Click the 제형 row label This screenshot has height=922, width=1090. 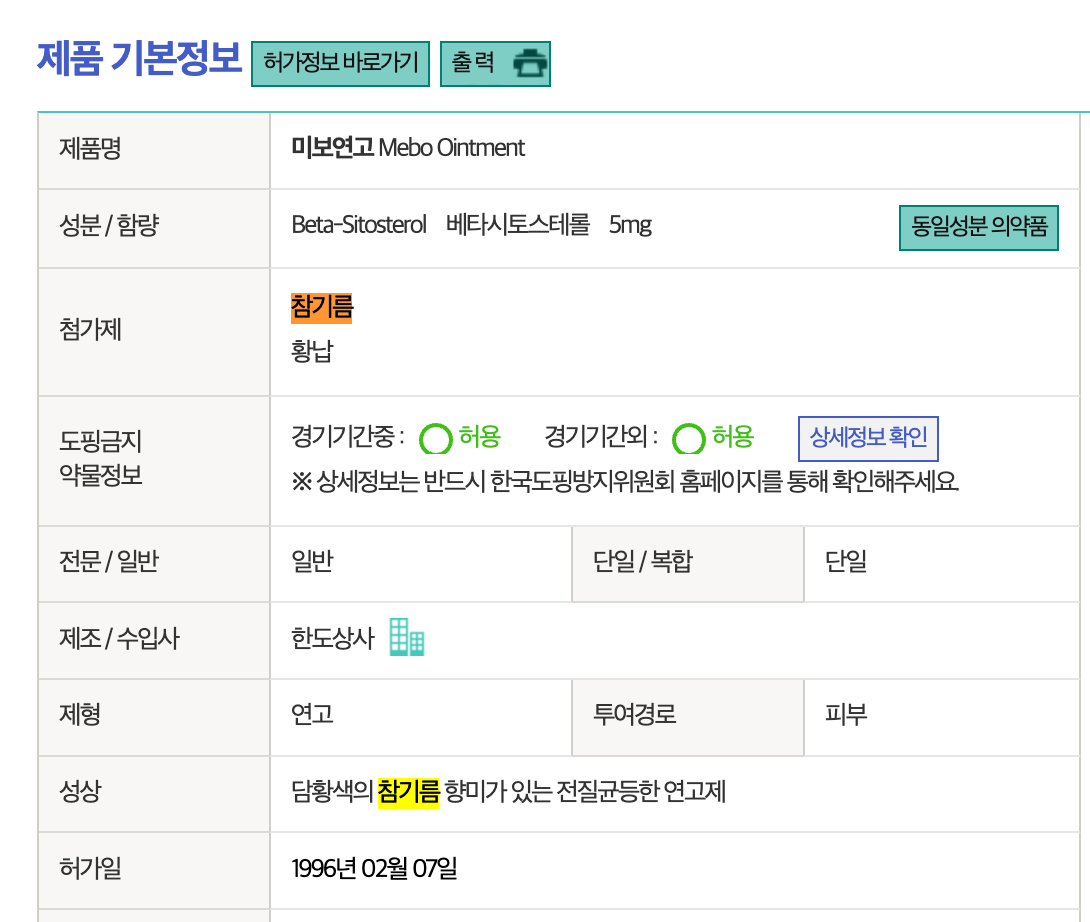click(80, 714)
